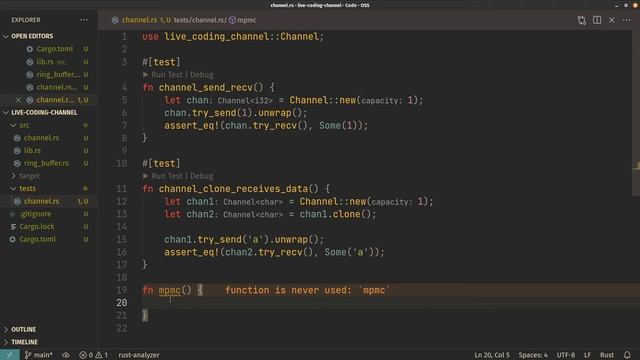Image resolution: width=640 pixels, height=360 pixels.
Task: Change end of line sequence LF
Action: pyautogui.click(x=587, y=355)
